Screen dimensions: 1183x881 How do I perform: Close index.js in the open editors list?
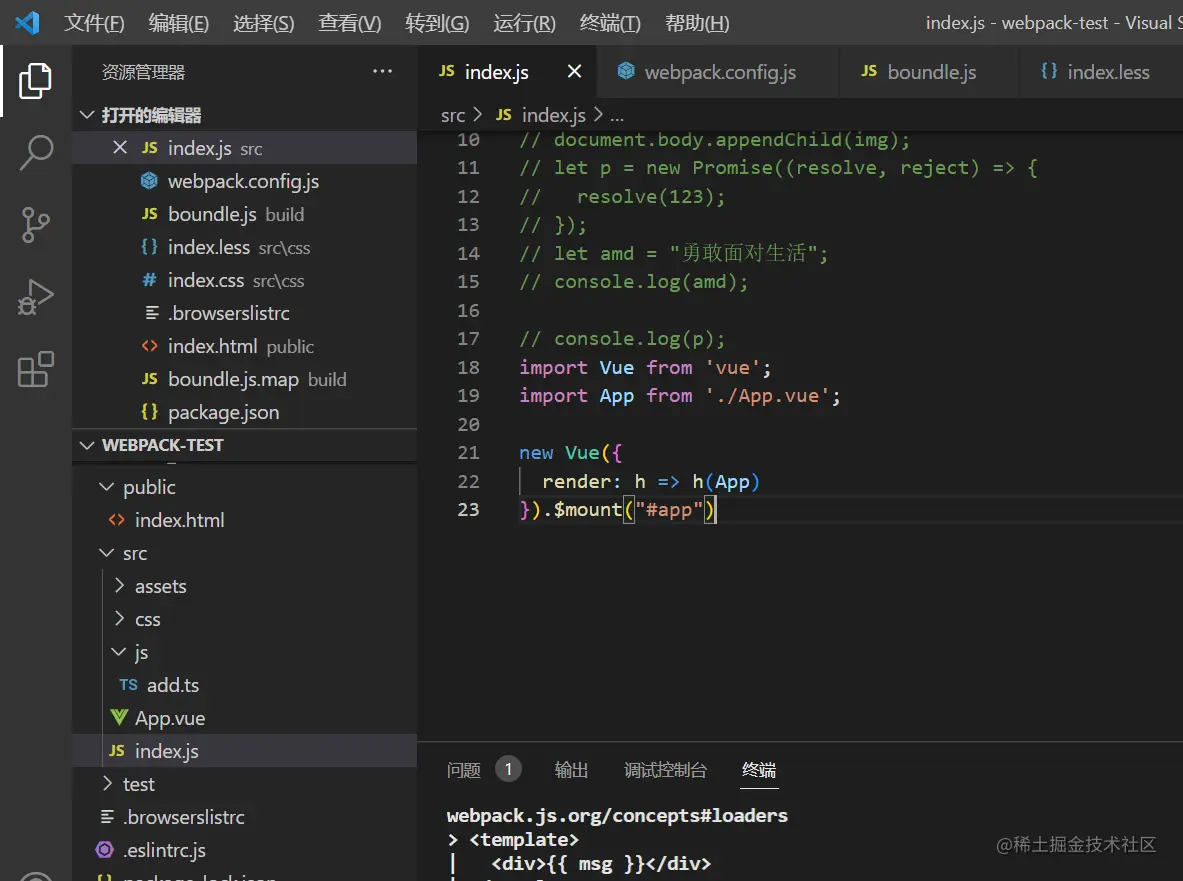pyautogui.click(x=120, y=148)
